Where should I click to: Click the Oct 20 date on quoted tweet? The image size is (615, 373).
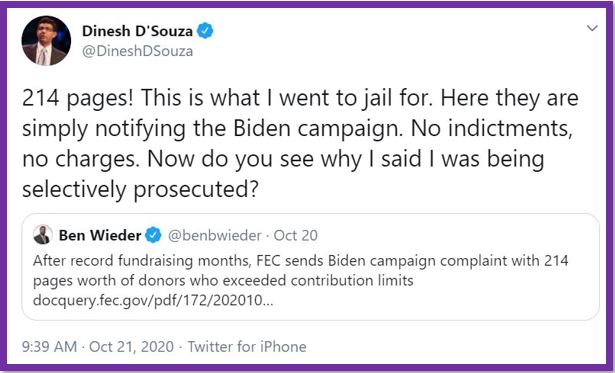(295, 235)
